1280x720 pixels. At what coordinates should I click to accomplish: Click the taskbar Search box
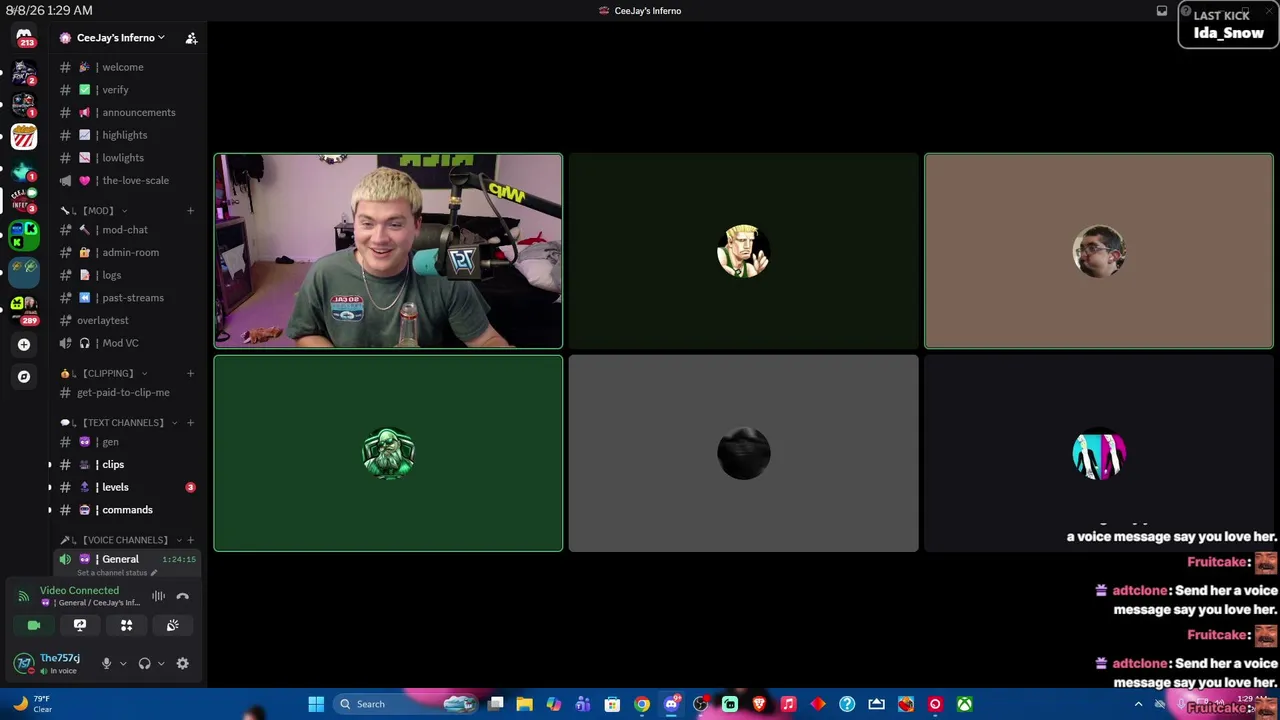click(x=404, y=704)
